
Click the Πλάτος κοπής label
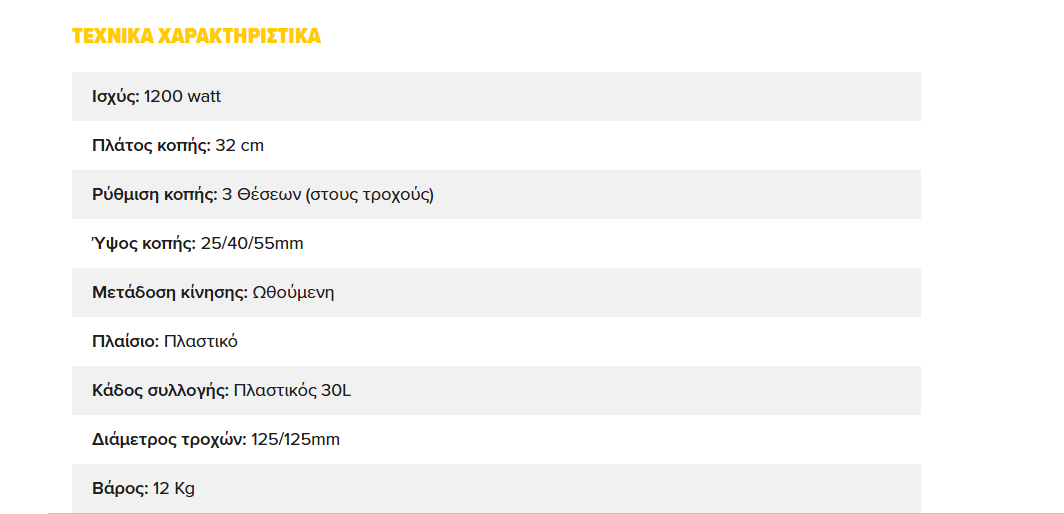(x=151, y=146)
